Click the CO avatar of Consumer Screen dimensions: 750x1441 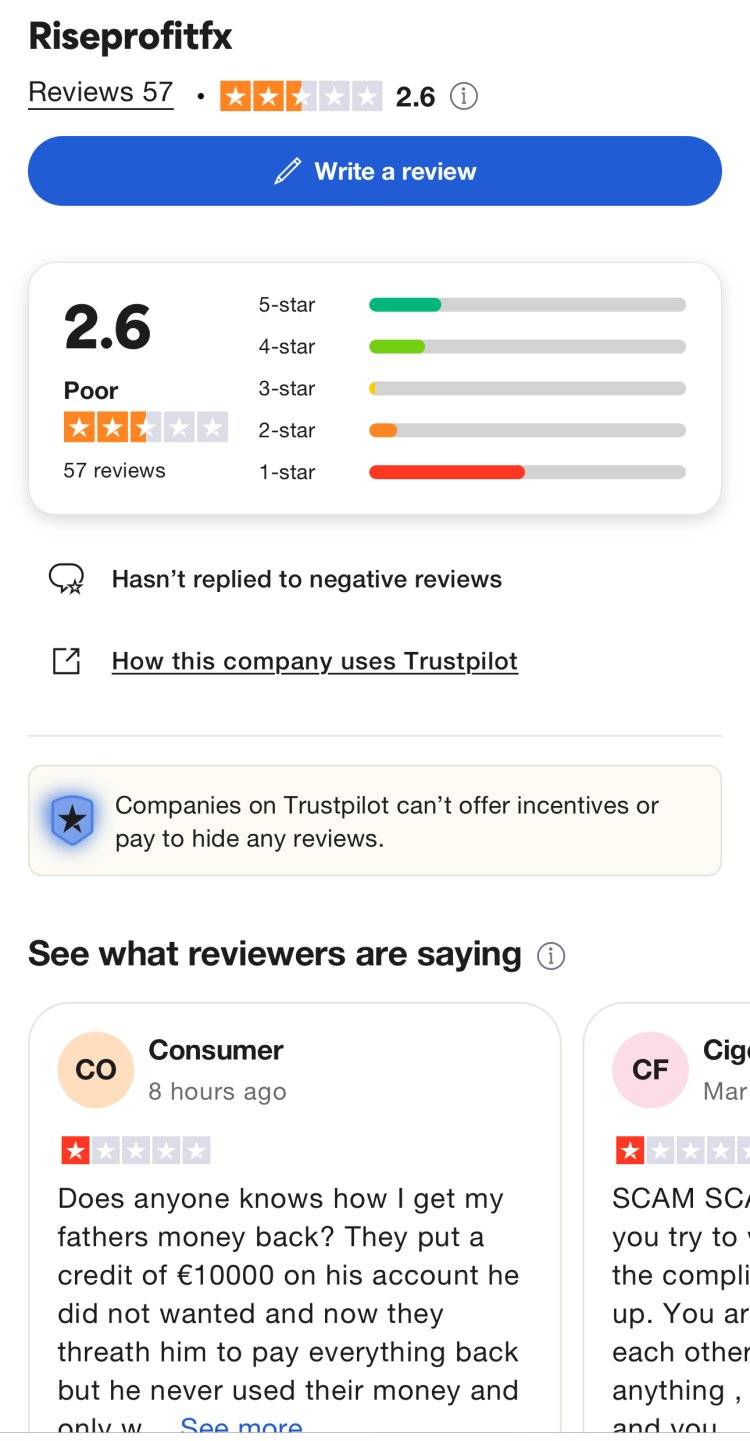[x=96, y=1069]
